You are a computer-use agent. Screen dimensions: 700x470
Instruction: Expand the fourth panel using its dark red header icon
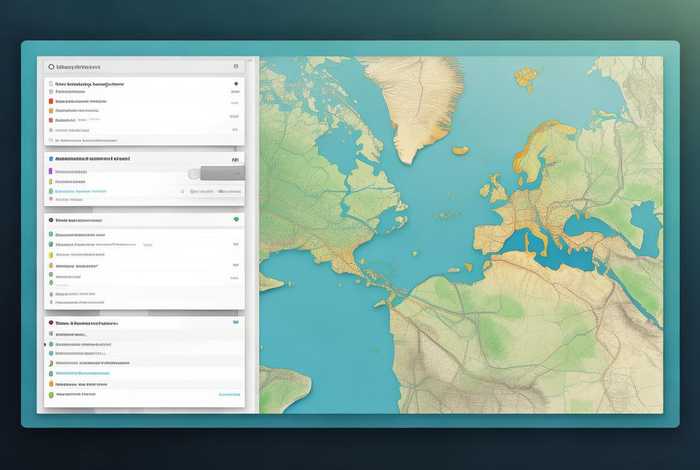tap(50, 324)
